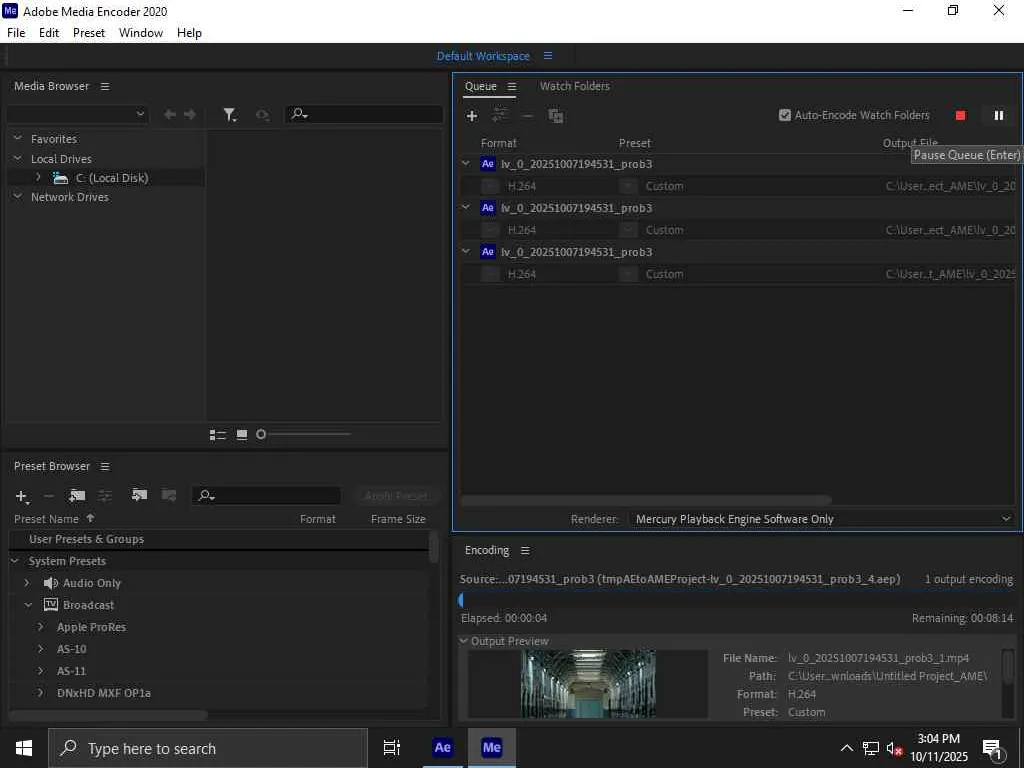
Task: Click the file type filter funnel icon
Action: pos(230,115)
